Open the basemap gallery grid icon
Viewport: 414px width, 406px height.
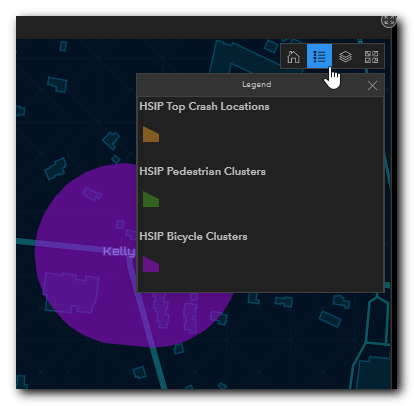(371, 56)
